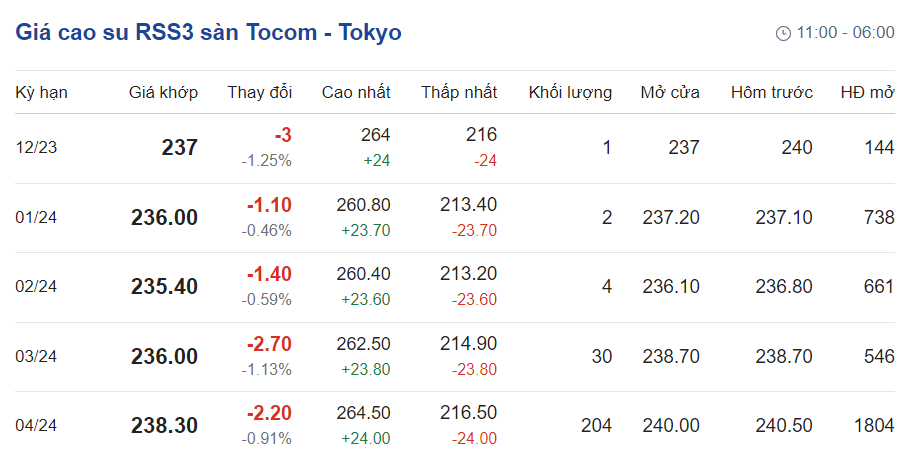
Task: Click the title 'Giá cao su RSS3 sàn Tocom - Tokyo'
Action: coord(208,32)
